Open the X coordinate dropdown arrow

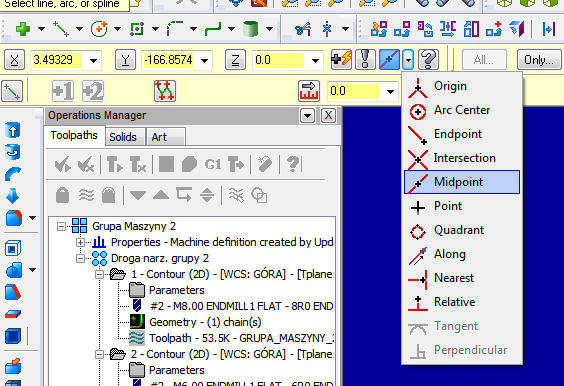coord(93,60)
